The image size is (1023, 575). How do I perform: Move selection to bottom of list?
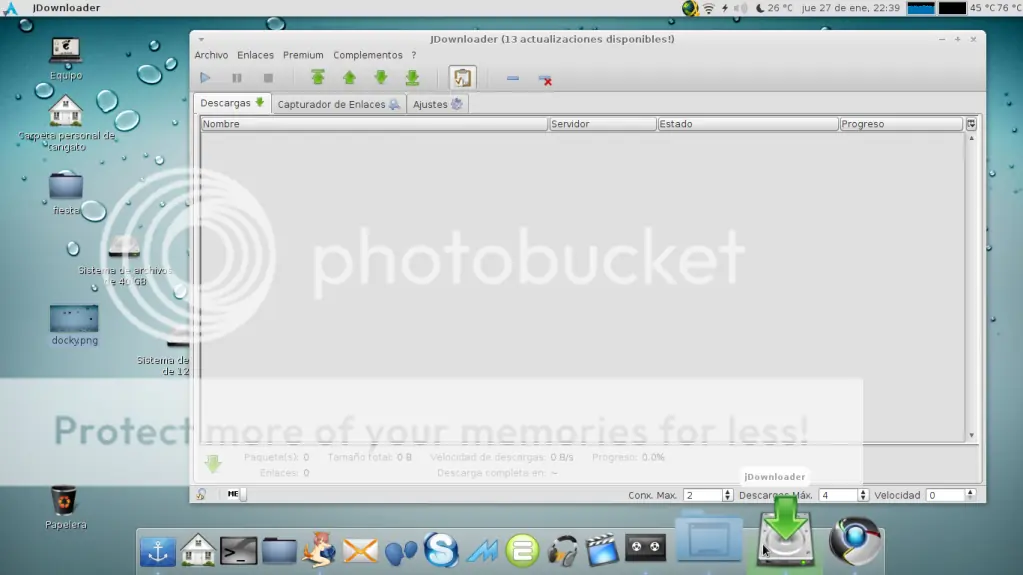(412, 78)
